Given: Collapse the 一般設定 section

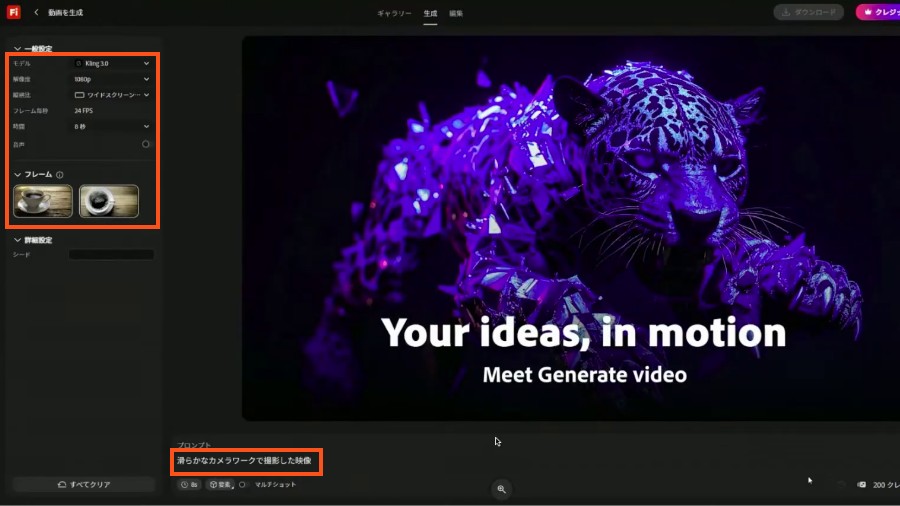Looking at the screenshot, I should point(17,49).
